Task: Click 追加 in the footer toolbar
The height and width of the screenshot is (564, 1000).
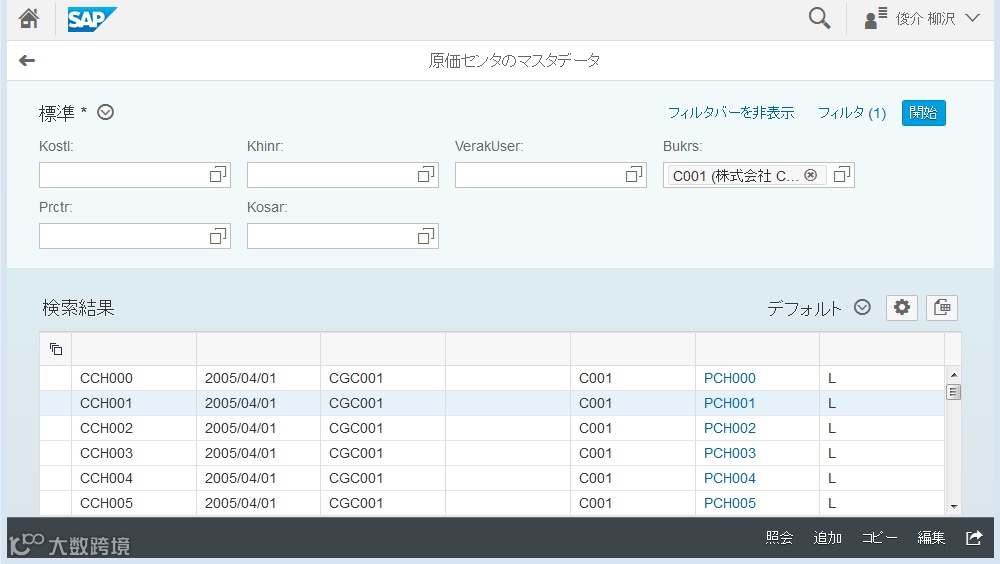Action: point(827,538)
